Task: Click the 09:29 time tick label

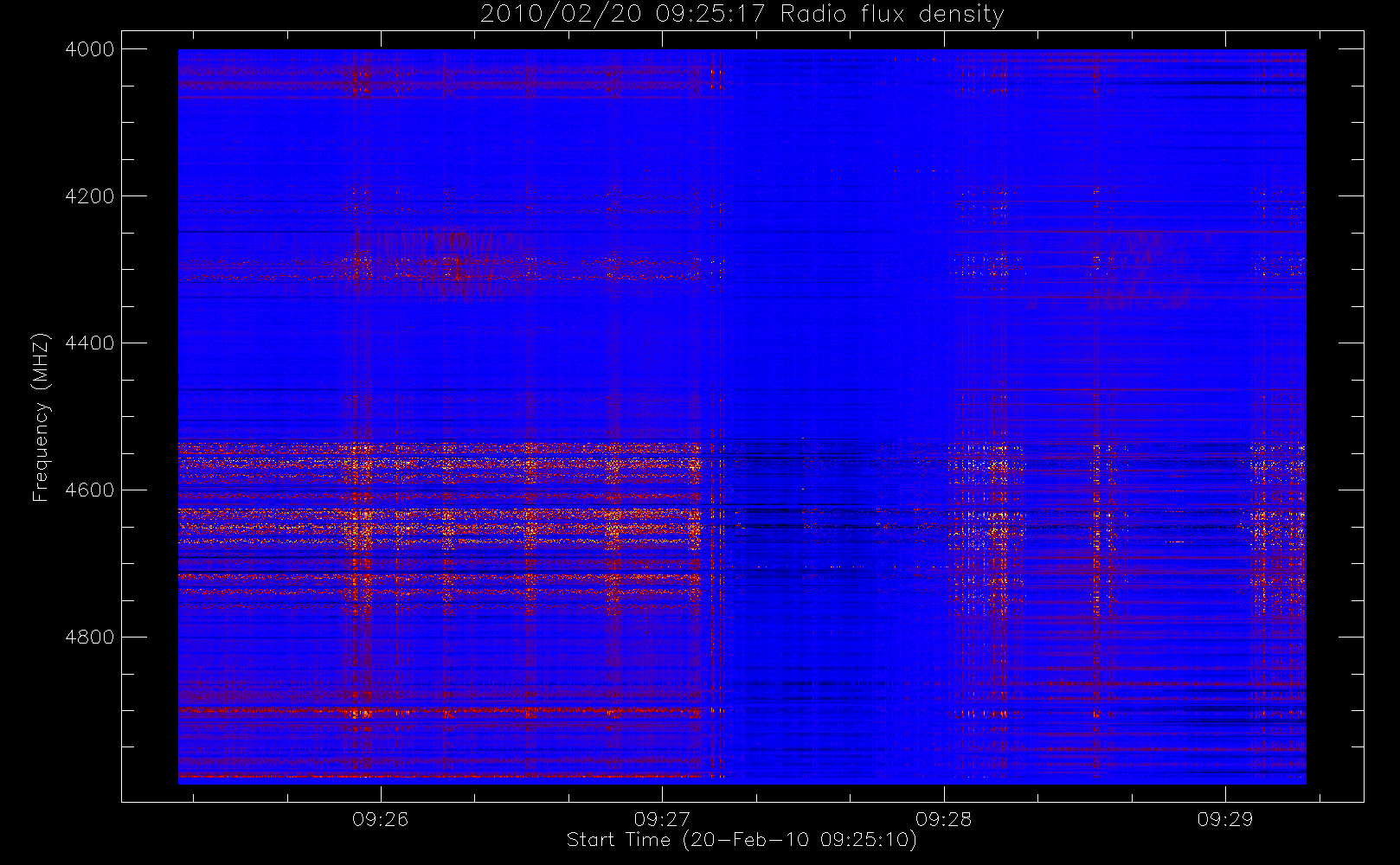Action: click(1225, 819)
